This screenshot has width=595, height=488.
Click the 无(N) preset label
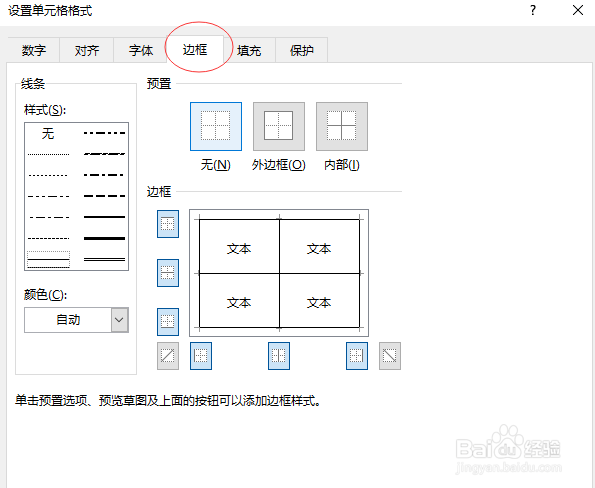click(x=216, y=165)
